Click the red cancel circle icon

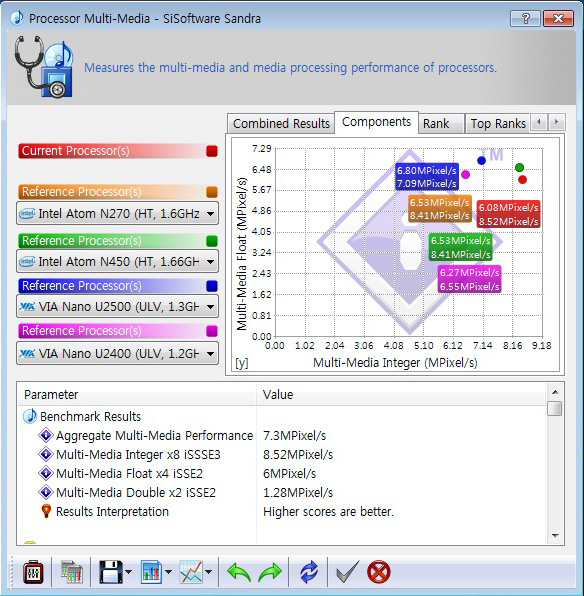tap(379, 572)
